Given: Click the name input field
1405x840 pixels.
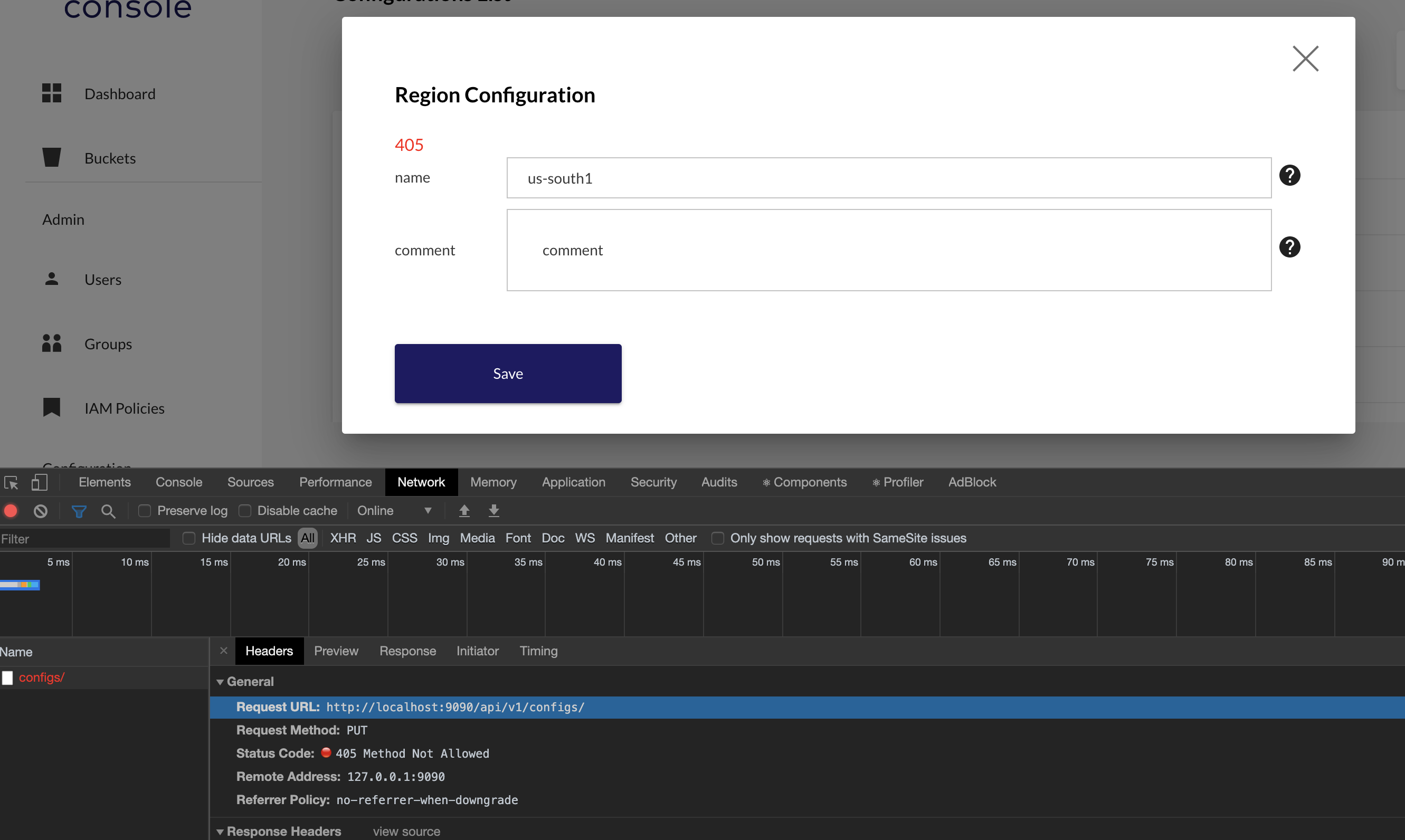Looking at the screenshot, I should [889, 178].
